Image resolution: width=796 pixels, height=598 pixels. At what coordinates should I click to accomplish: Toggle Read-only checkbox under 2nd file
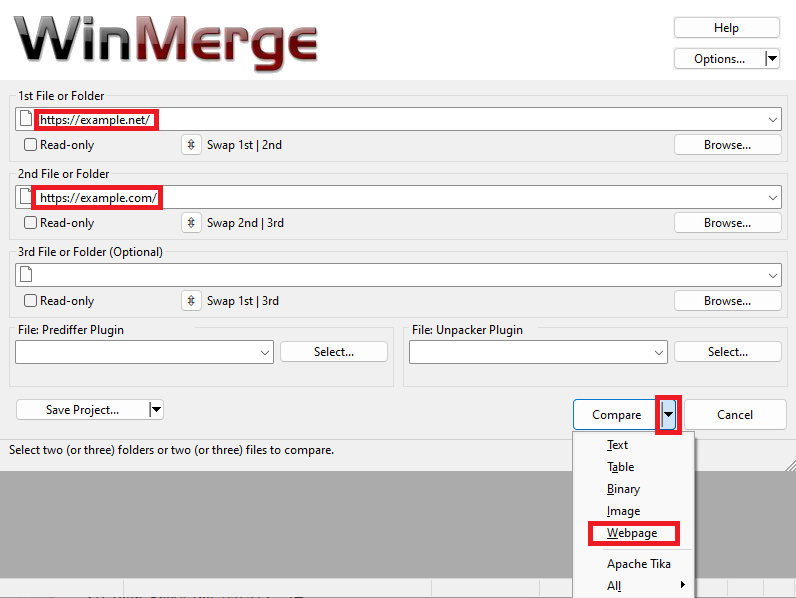31,223
